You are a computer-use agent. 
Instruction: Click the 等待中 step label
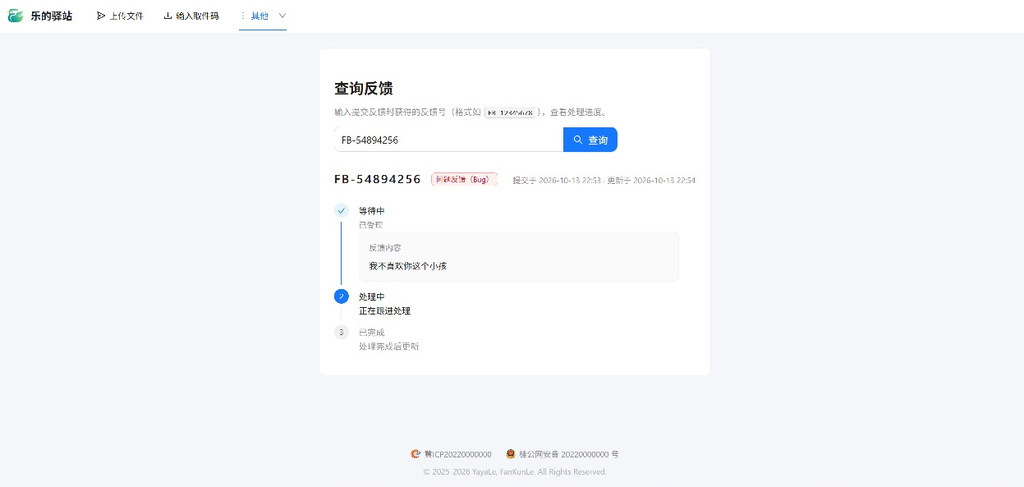(x=372, y=211)
